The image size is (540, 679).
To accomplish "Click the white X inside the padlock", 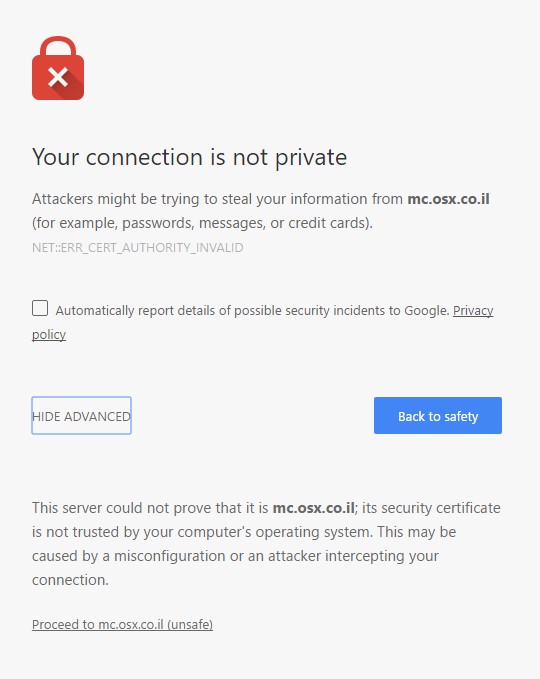I will (58, 78).
